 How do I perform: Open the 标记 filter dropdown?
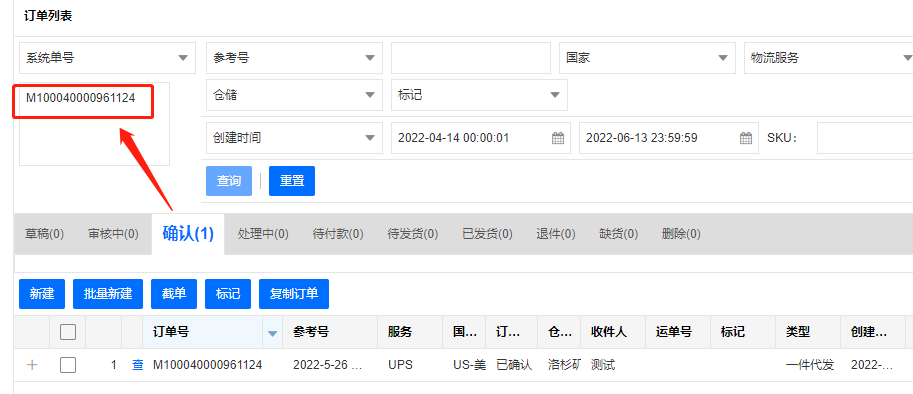coord(479,95)
